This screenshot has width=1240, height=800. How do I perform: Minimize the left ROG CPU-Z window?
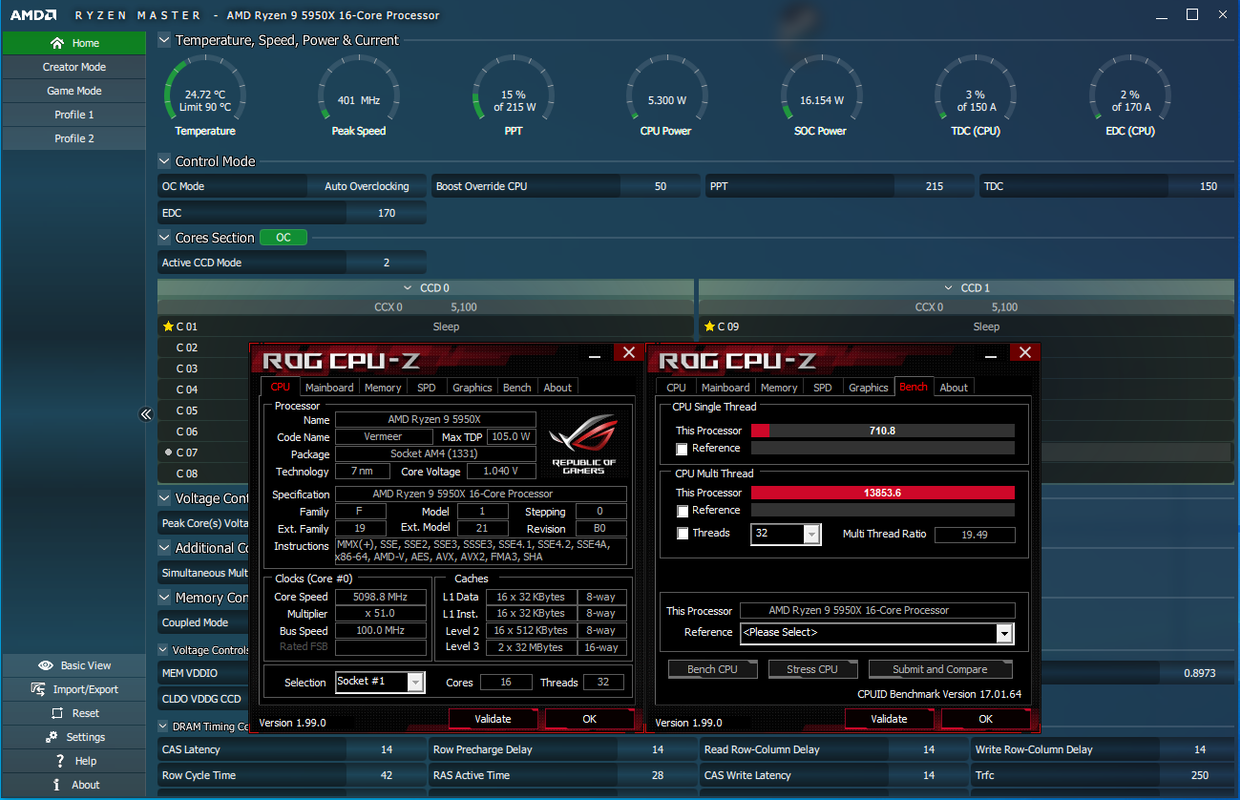click(594, 354)
